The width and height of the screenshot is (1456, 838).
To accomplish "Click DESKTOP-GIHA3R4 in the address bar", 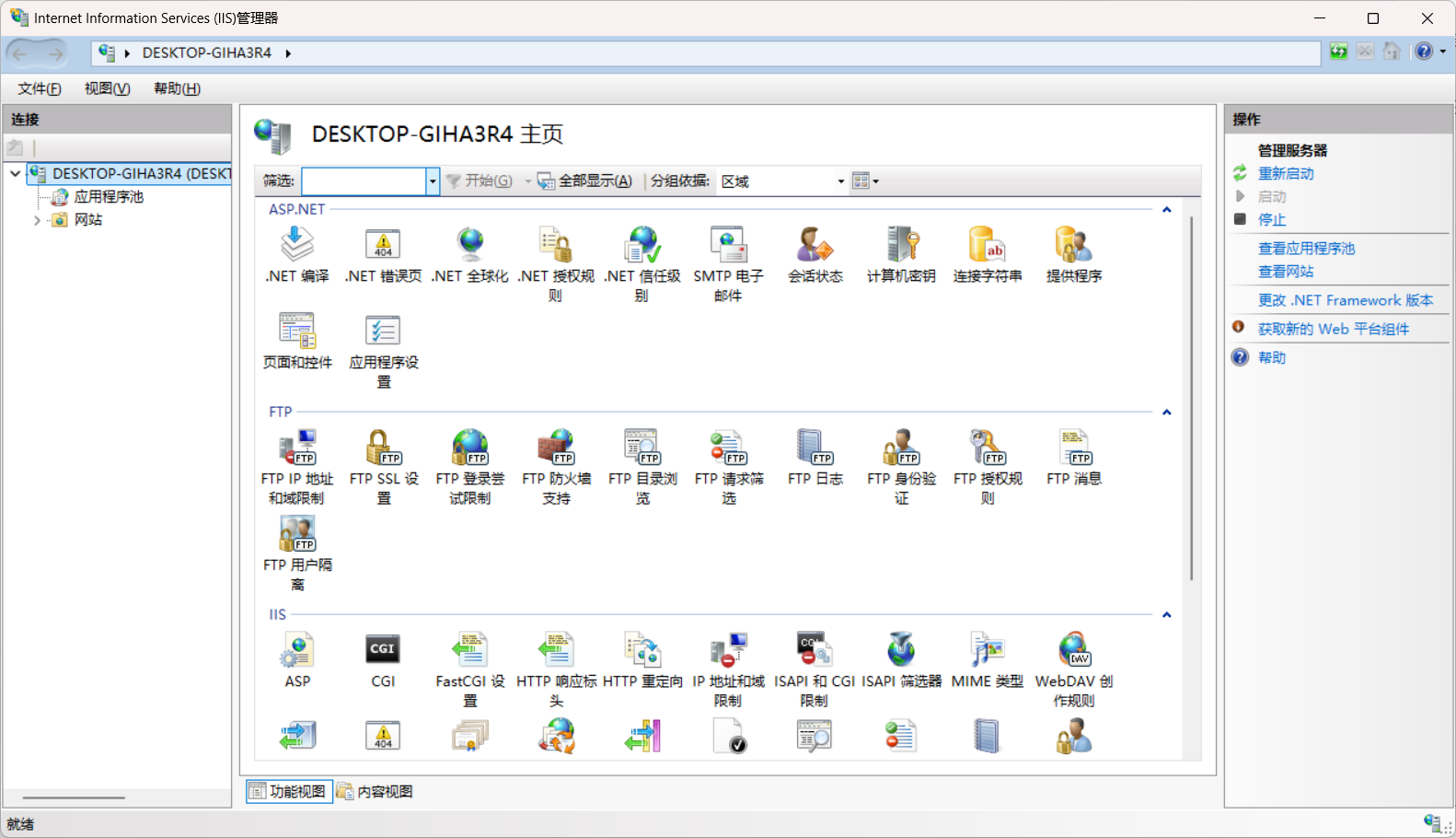I will (x=207, y=52).
